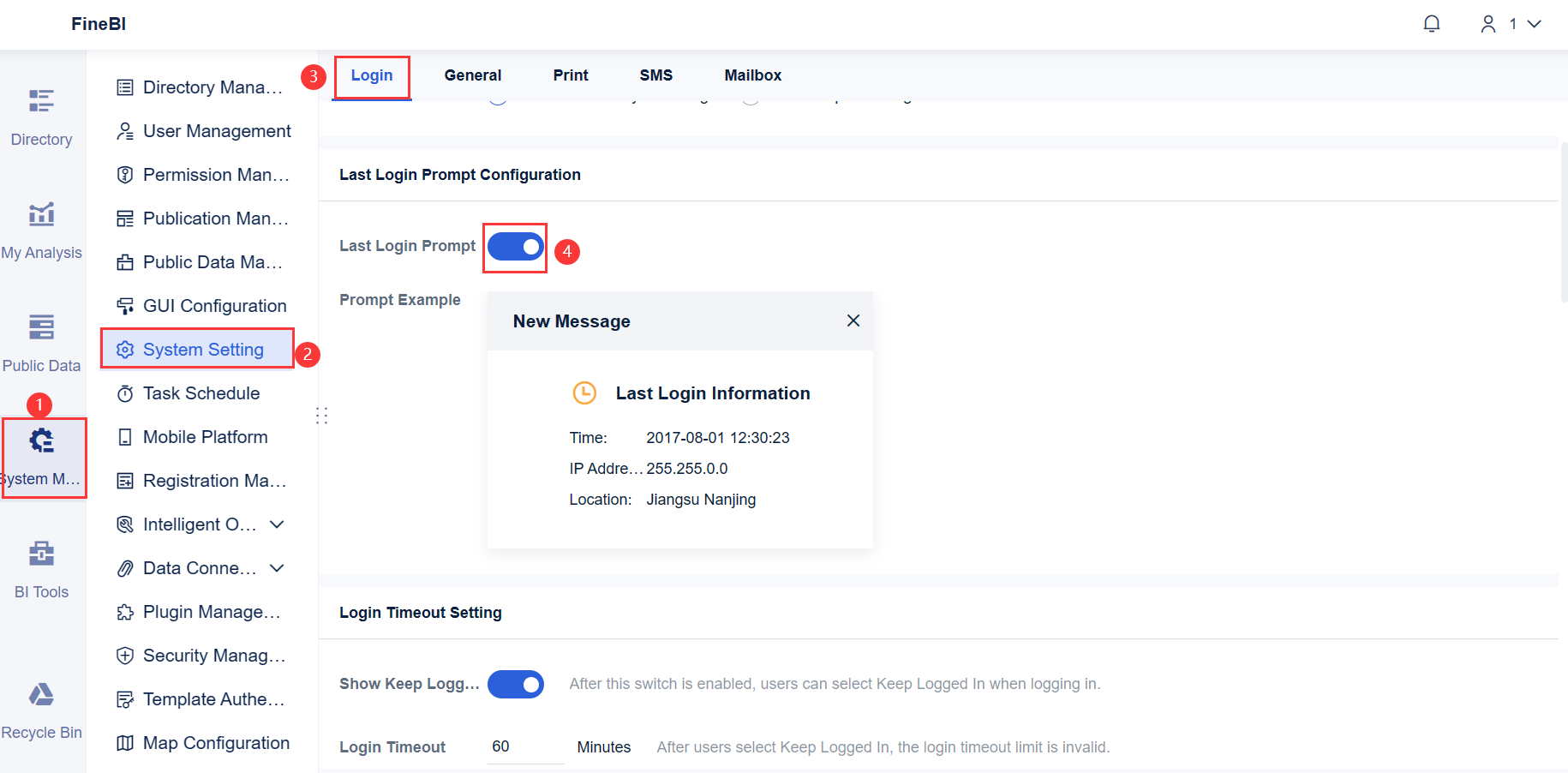Open the Mobile Platform settings icon

[x=125, y=436]
